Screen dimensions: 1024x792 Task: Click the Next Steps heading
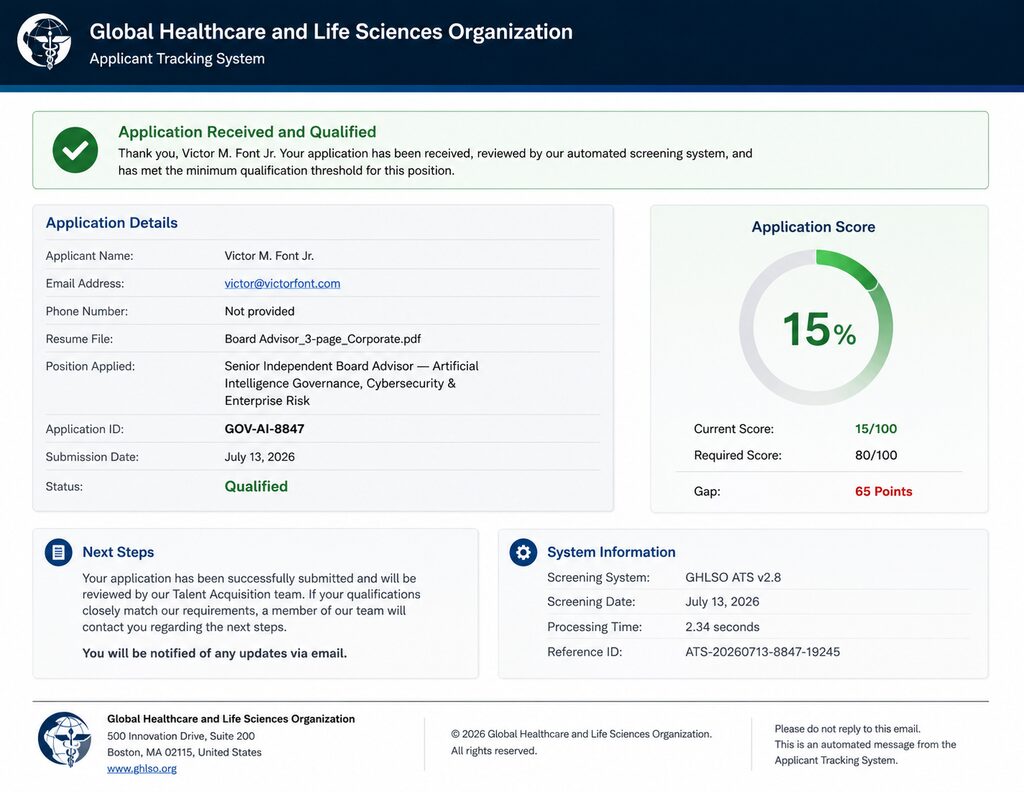(118, 552)
